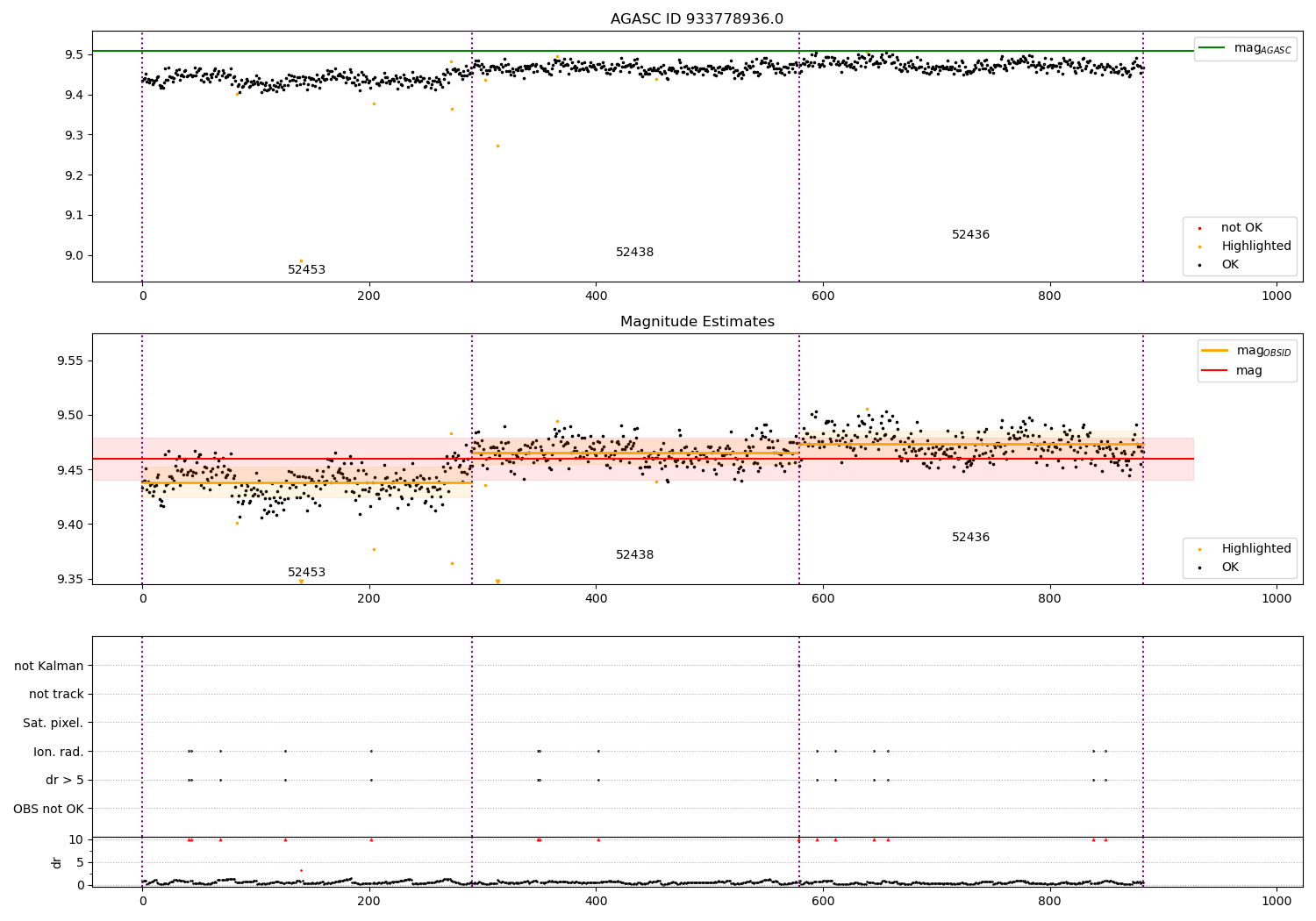Click obsid label 52438 in top plot
The image size is (1316, 921).
[x=634, y=253]
